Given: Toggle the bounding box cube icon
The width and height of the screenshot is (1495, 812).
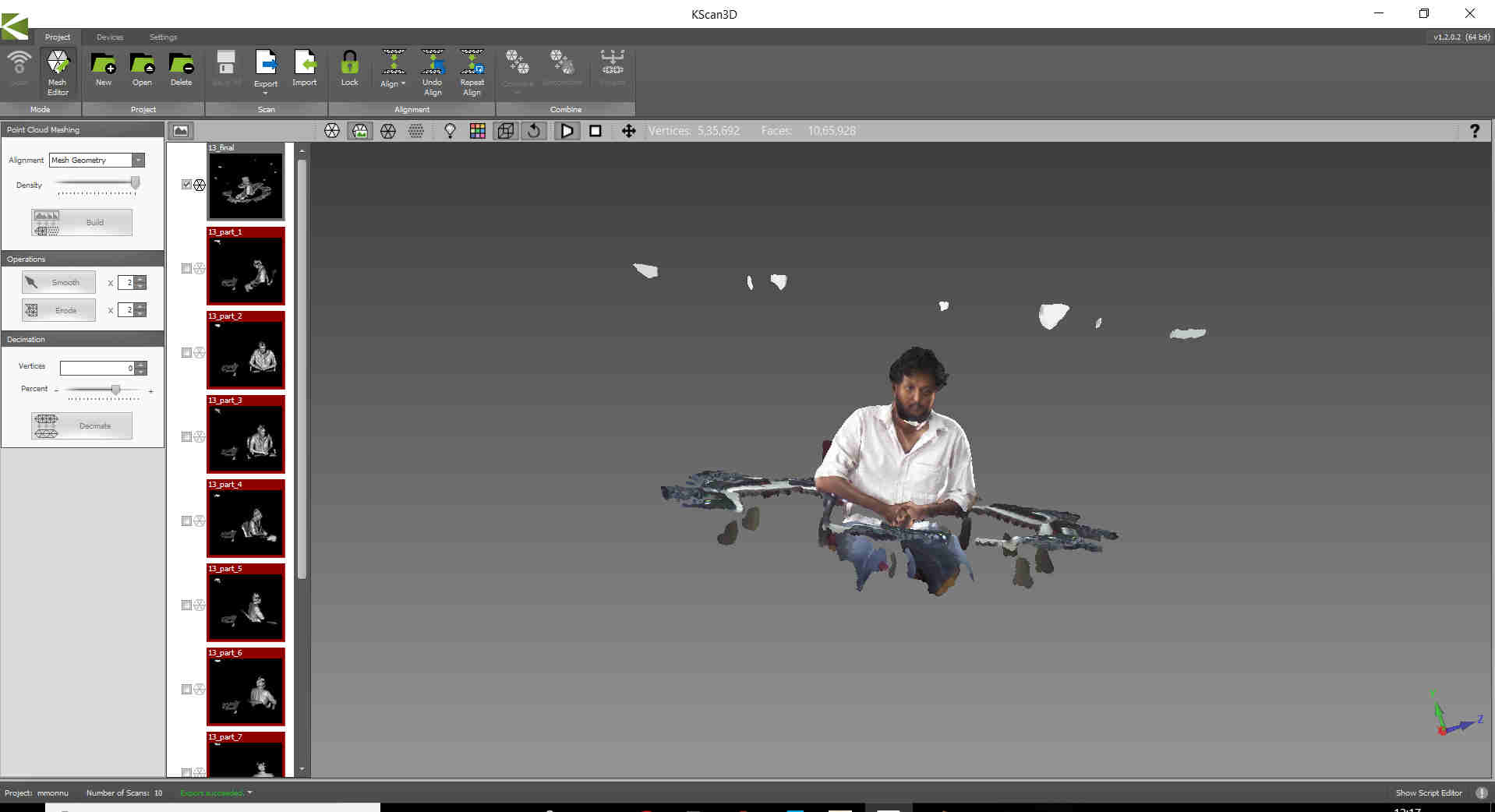Looking at the screenshot, I should (x=506, y=131).
